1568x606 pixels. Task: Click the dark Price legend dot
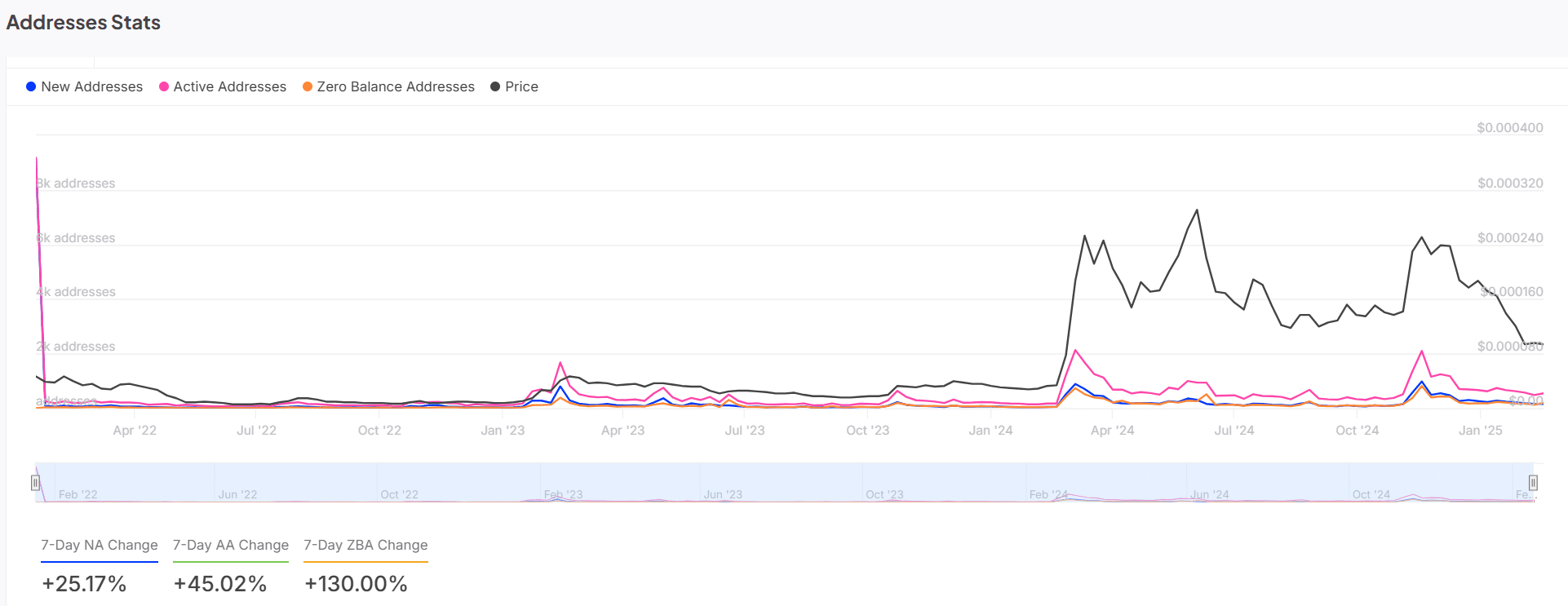pos(495,86)
